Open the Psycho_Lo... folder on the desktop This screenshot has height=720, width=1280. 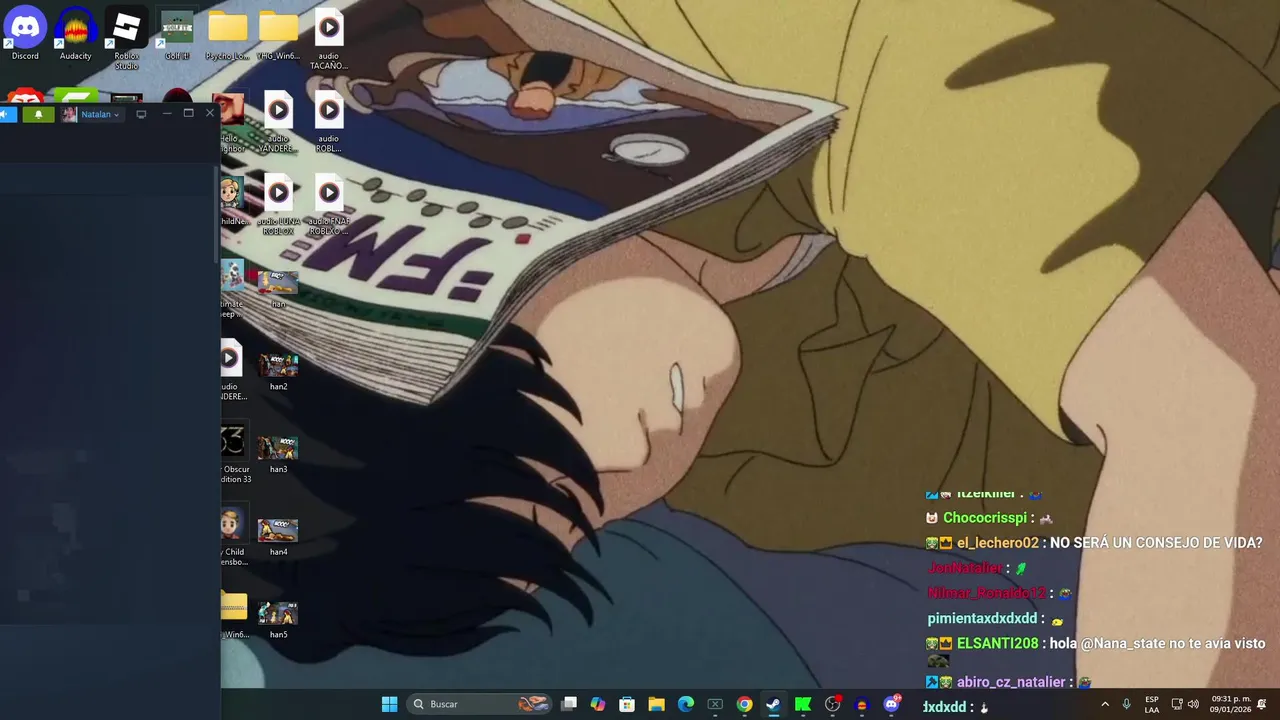coord(227,35)
